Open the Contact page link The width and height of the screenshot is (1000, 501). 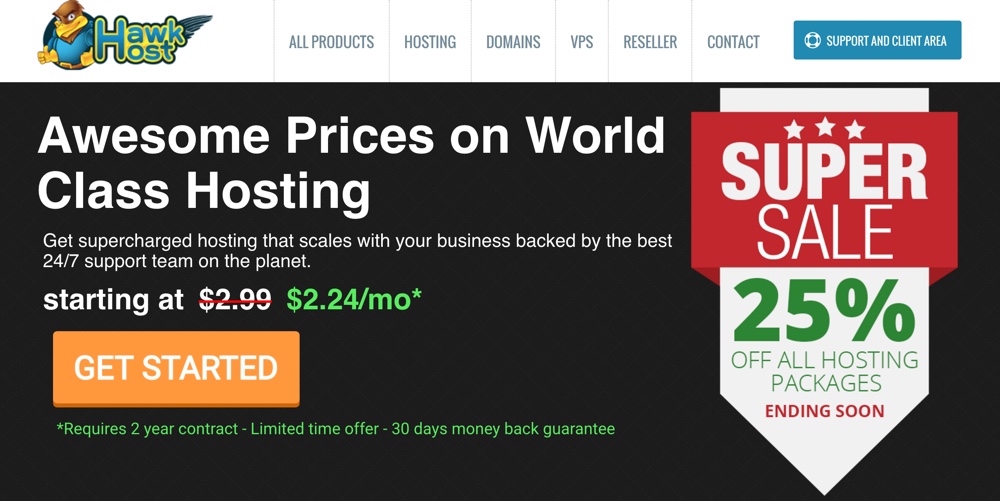(733, 42)
